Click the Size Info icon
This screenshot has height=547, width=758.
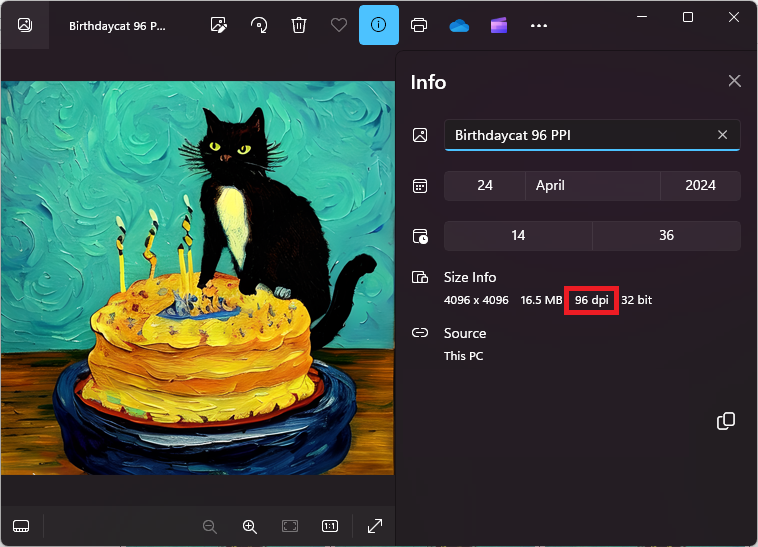click(420, 277)
